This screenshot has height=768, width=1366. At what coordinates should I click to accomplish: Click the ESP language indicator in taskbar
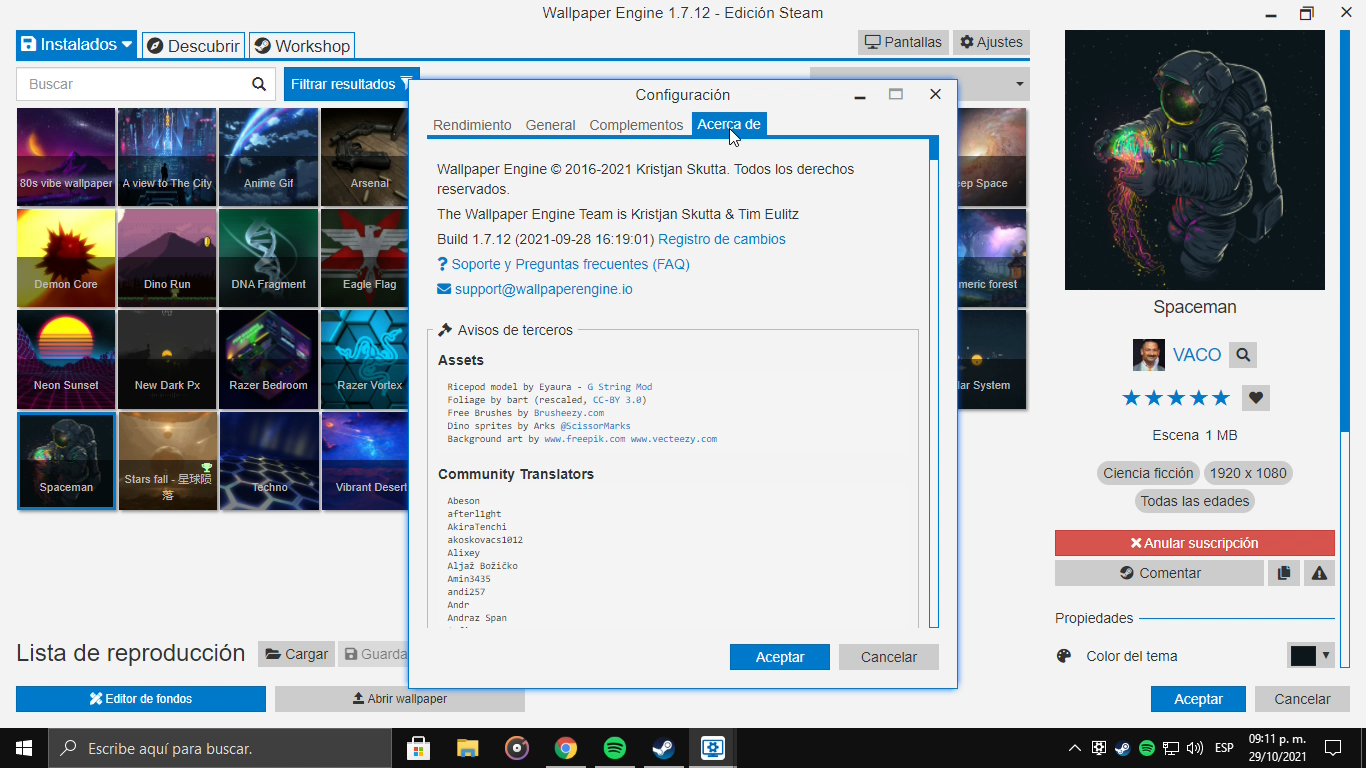click(1224, 748)
